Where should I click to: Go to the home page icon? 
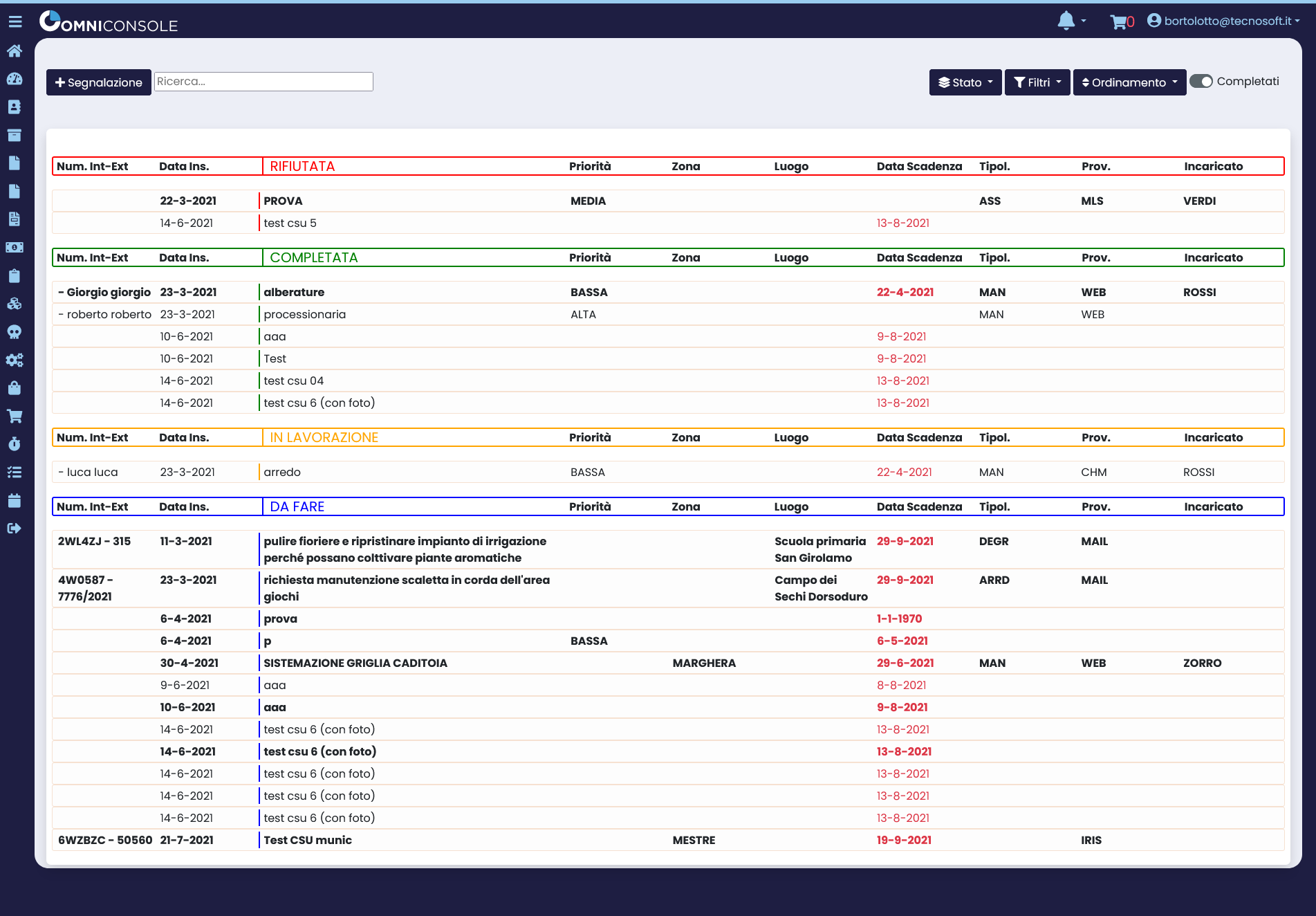15,51
